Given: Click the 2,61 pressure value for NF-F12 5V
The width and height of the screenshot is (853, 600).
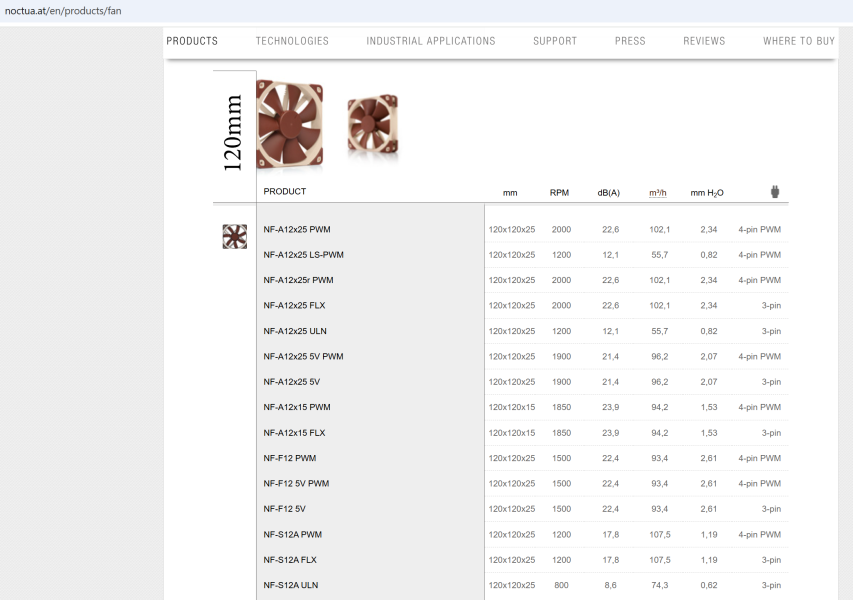Looking at the screenshot, I should coord(709,509).
